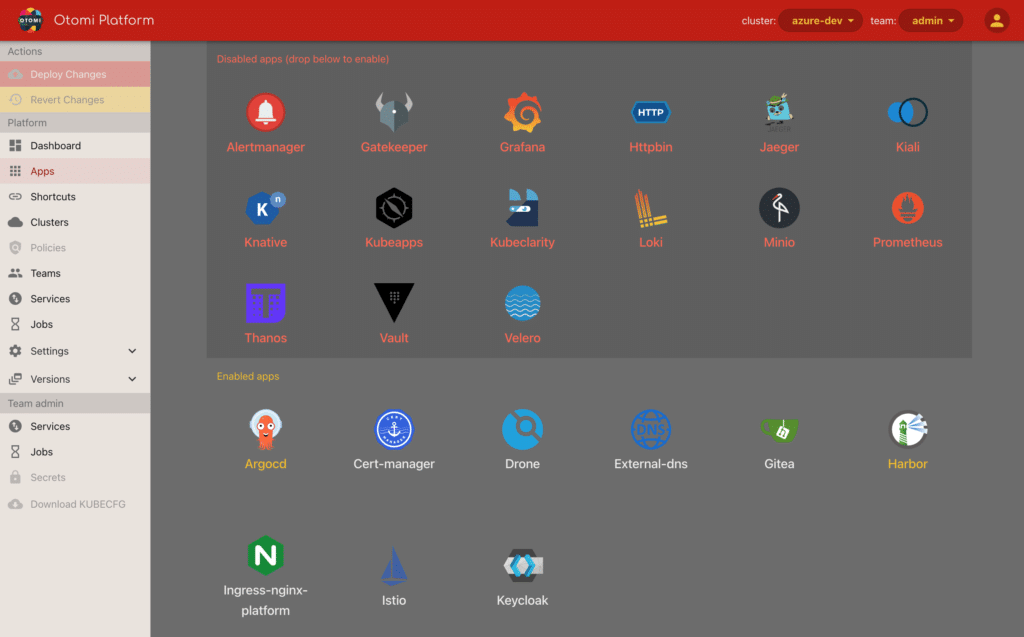
Task: Open Clusters in the sidebar
Action: pos(75,222)
